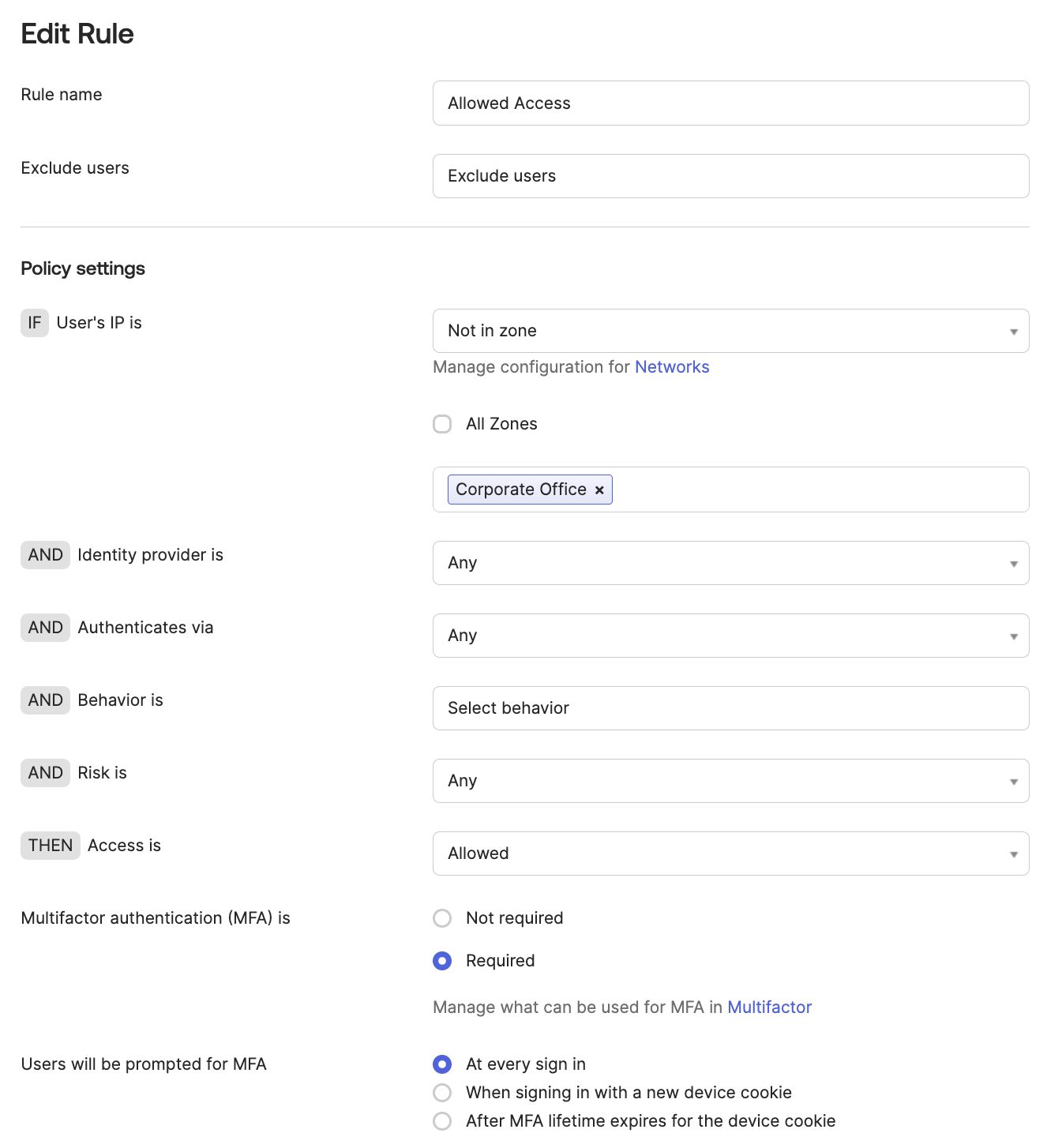Select "When signing in with a new device cookie"
This screenshot has width=1047, height=1148.
coord(442,1093)
